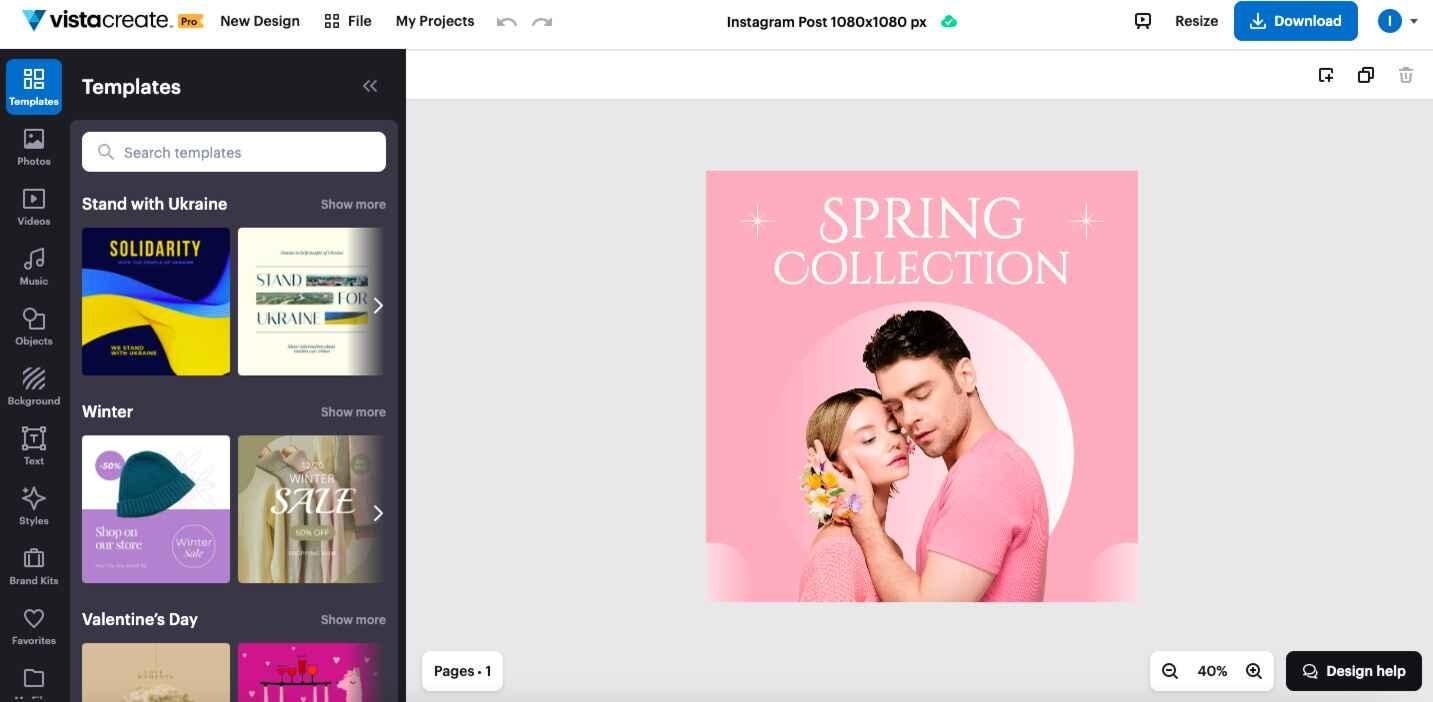Viewport: 1433px width, 702px height.
Task: Open the Styles sidebar panel
Action: coord(34,507)
